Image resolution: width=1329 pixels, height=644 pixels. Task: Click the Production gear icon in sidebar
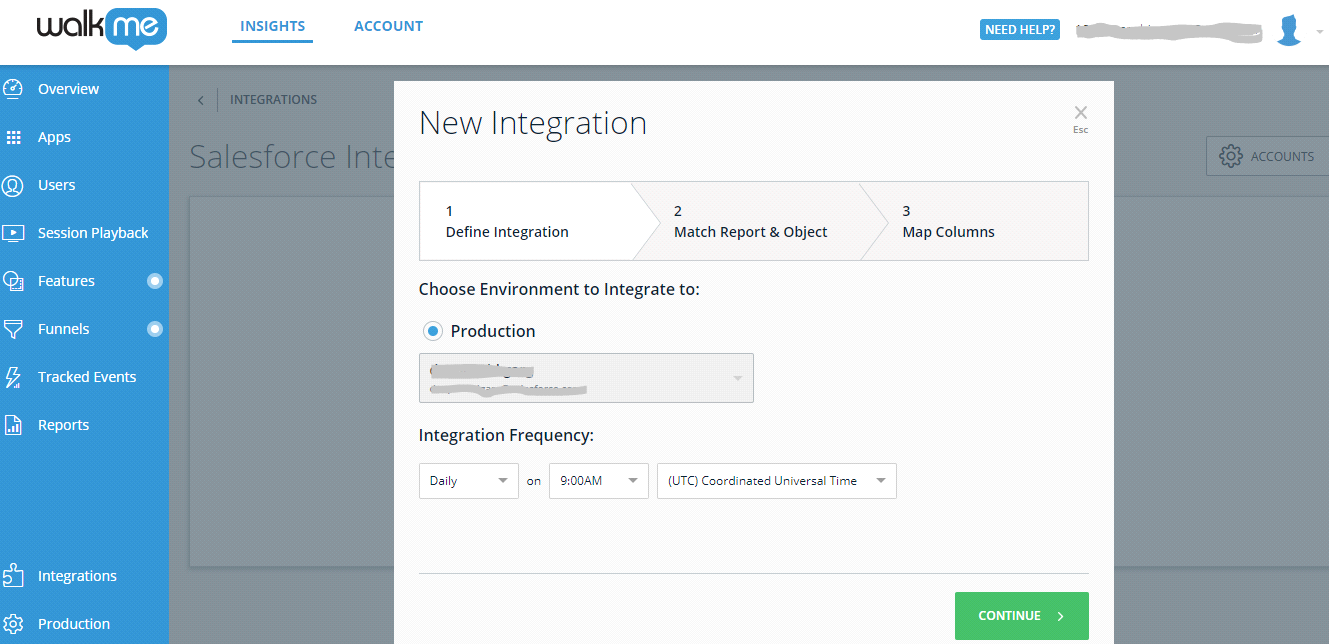pyautogui.click(x=13, y=624)
